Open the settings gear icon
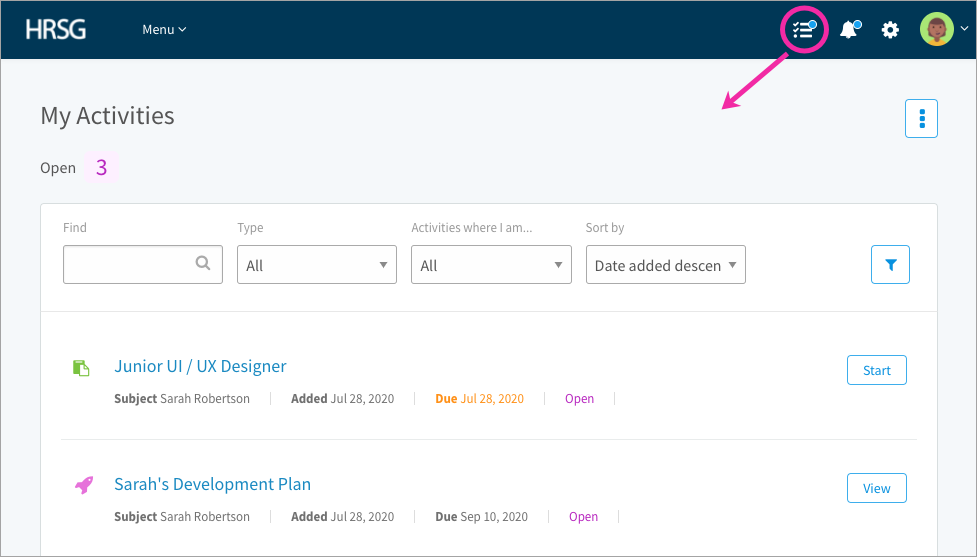Screen dimensions: 977x557 pos(890,29)
